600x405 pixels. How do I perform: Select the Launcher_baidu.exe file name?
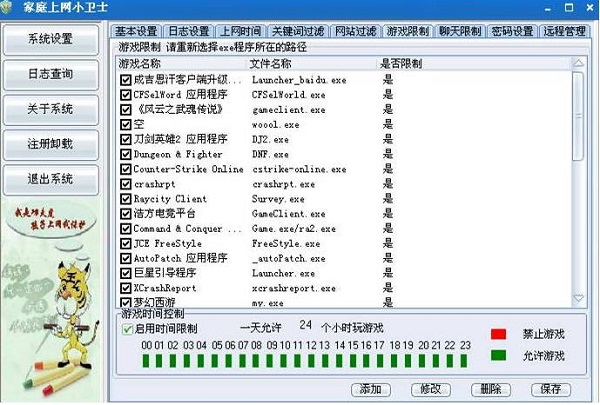[299, 80]
